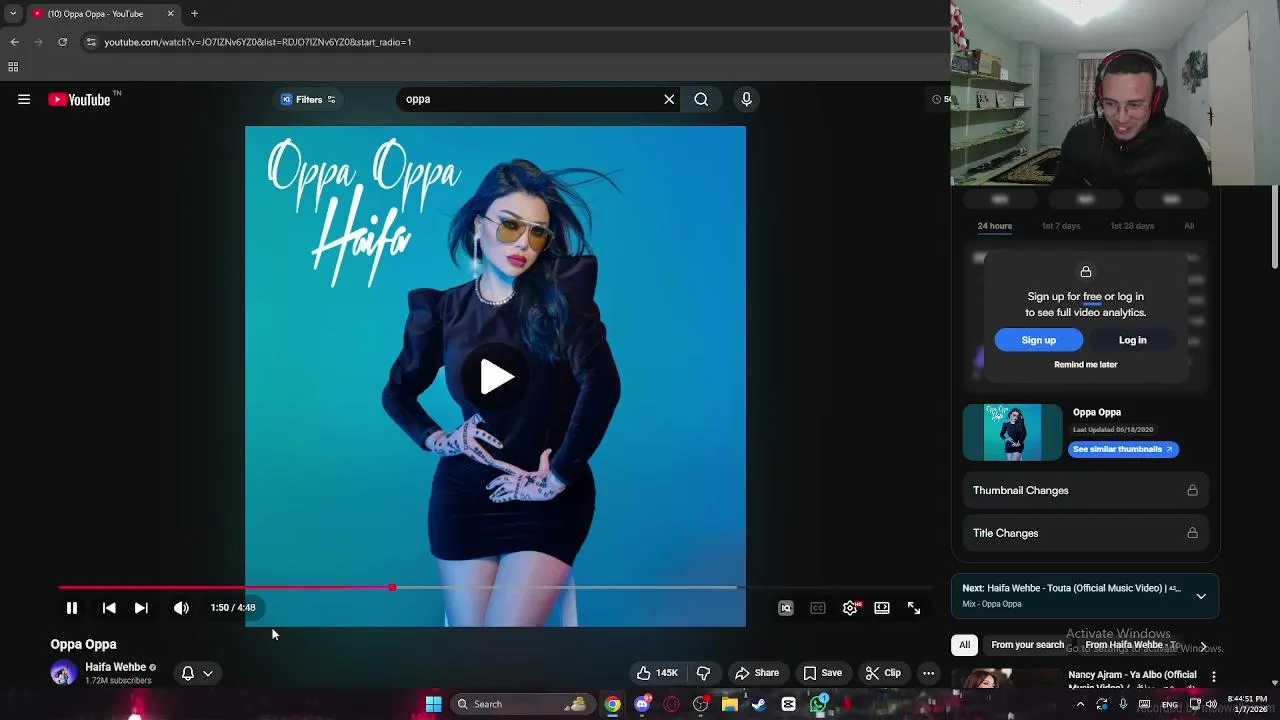Expand the locked Title Changes section
Viewport: 1280px width, 720px height.
[x=1085, y=533]
